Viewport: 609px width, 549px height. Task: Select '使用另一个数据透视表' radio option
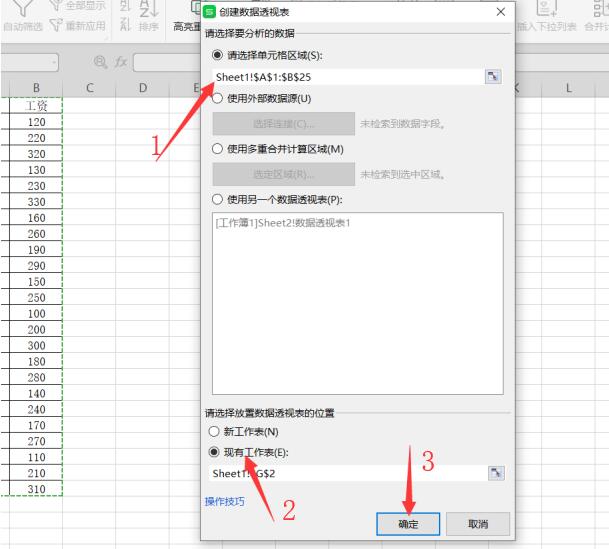pyautogui.click(x=217, y=198)
